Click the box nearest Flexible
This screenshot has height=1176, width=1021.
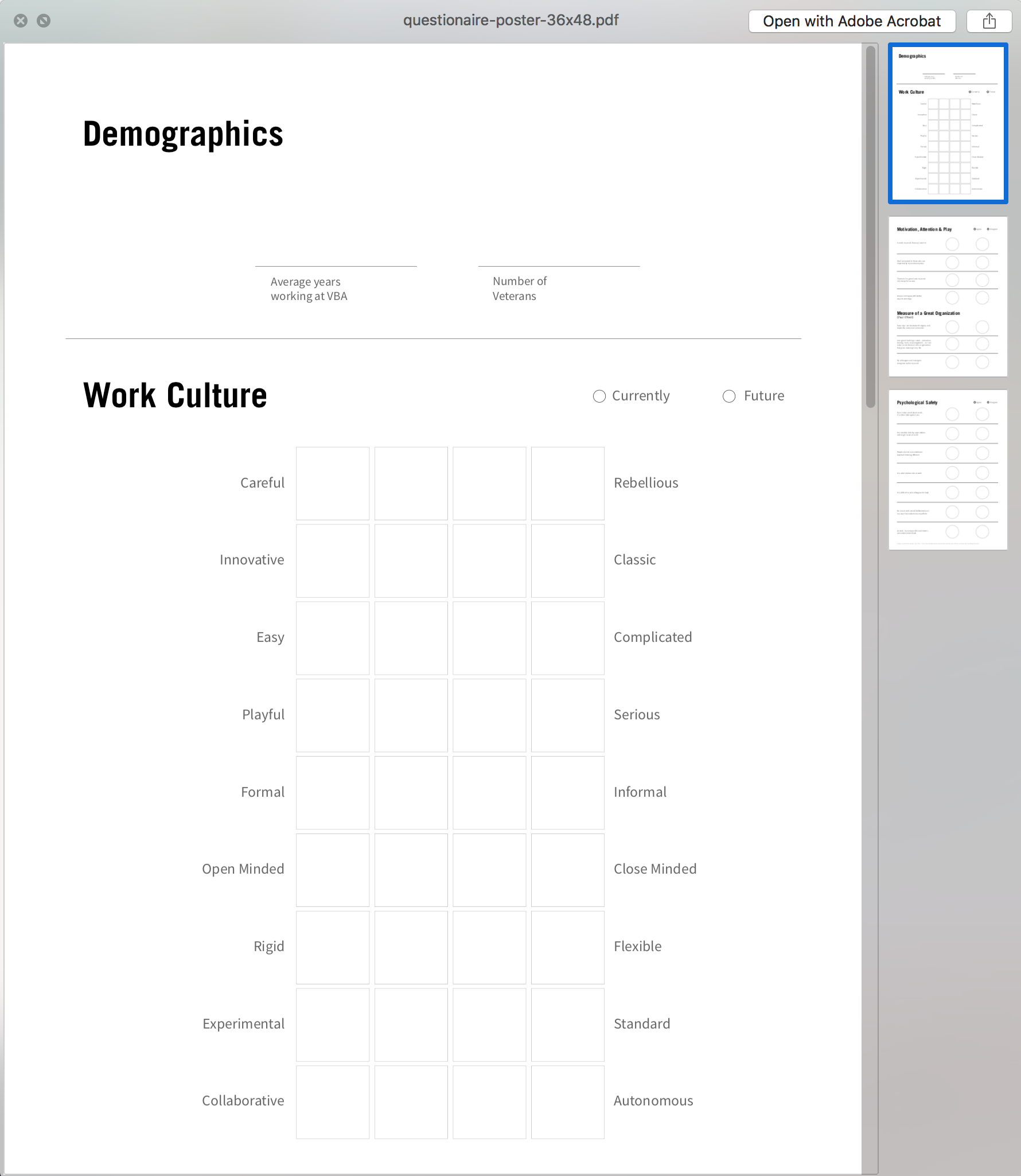[x=567, y=947]
